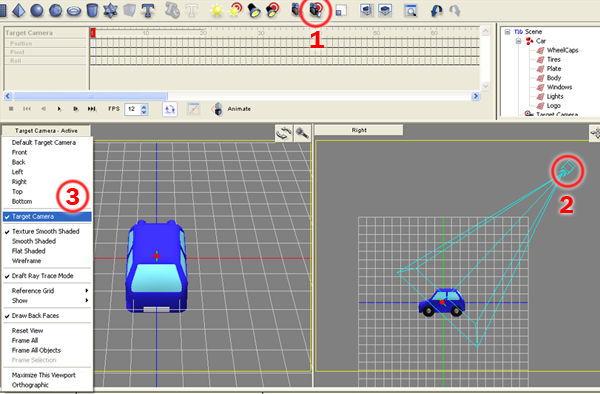Create a torus primitive

click(74, 11)
